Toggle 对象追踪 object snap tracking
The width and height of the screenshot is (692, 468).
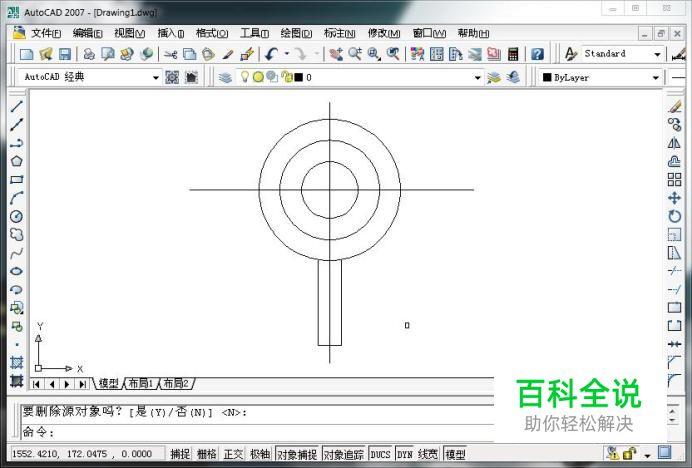point(344,454)
